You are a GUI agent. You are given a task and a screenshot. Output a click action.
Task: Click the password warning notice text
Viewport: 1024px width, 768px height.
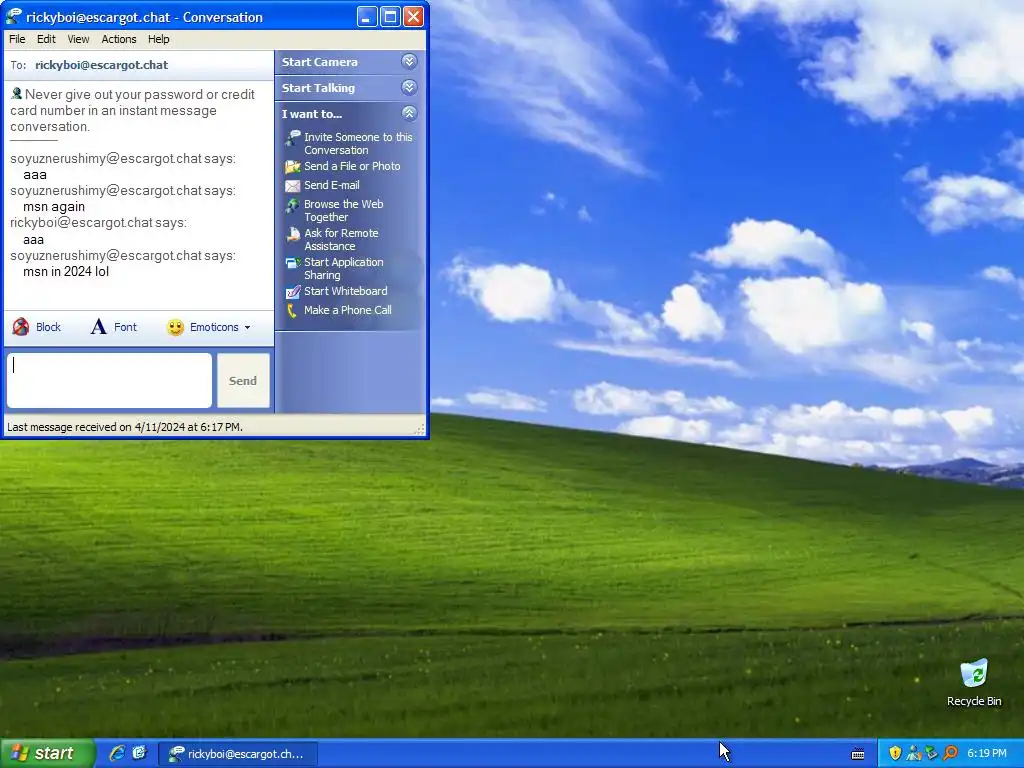pyautogui.click(x=132, y=110)
